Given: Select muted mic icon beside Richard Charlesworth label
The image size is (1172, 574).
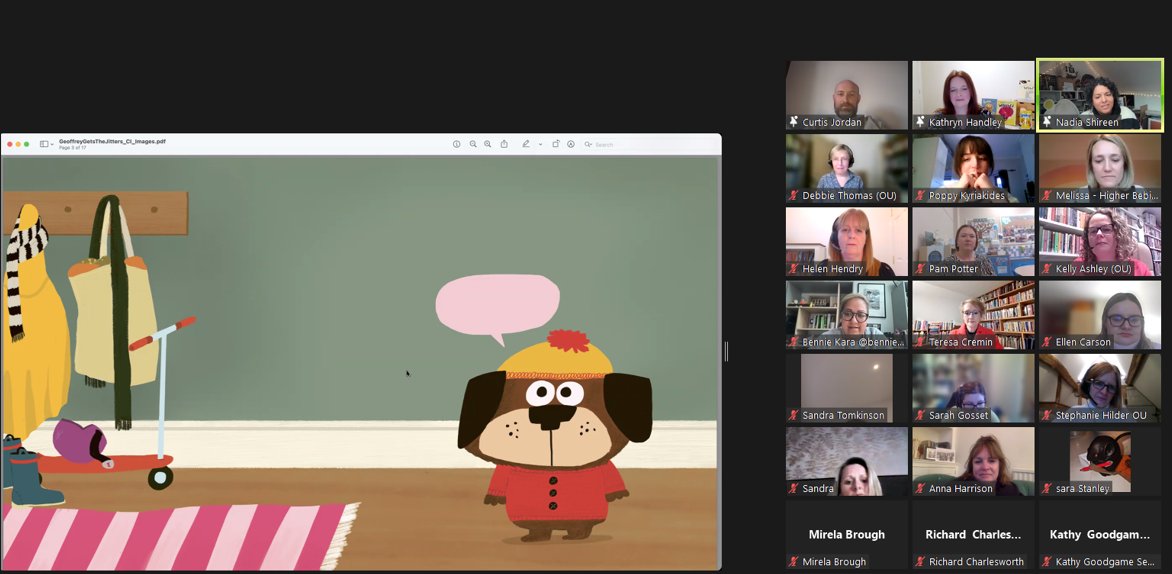Looking at the screenshot, I should tap(920, 561).
